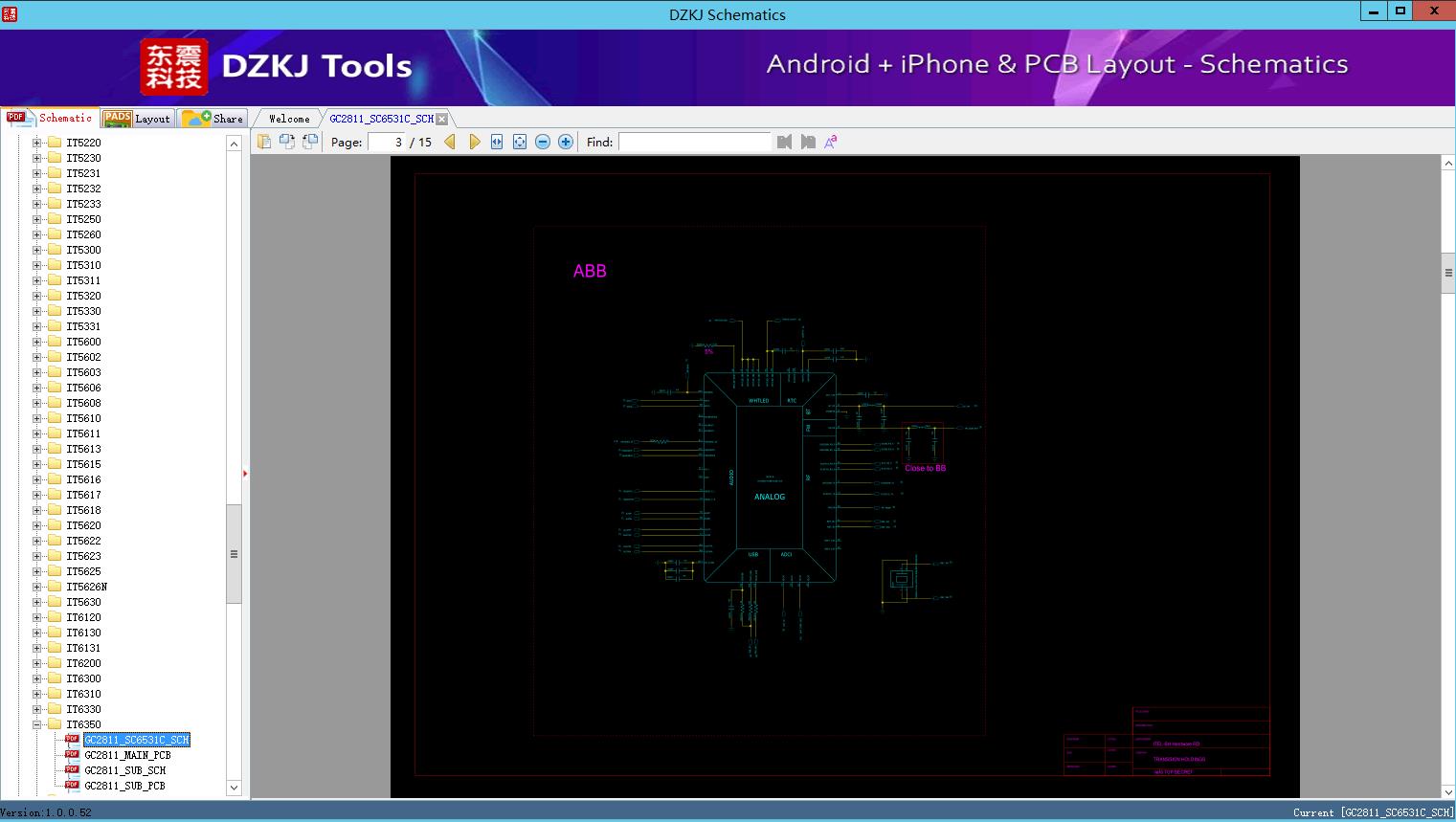Zoom out with the minus icon
1456x822 pixels.
[x=543, y=142]
